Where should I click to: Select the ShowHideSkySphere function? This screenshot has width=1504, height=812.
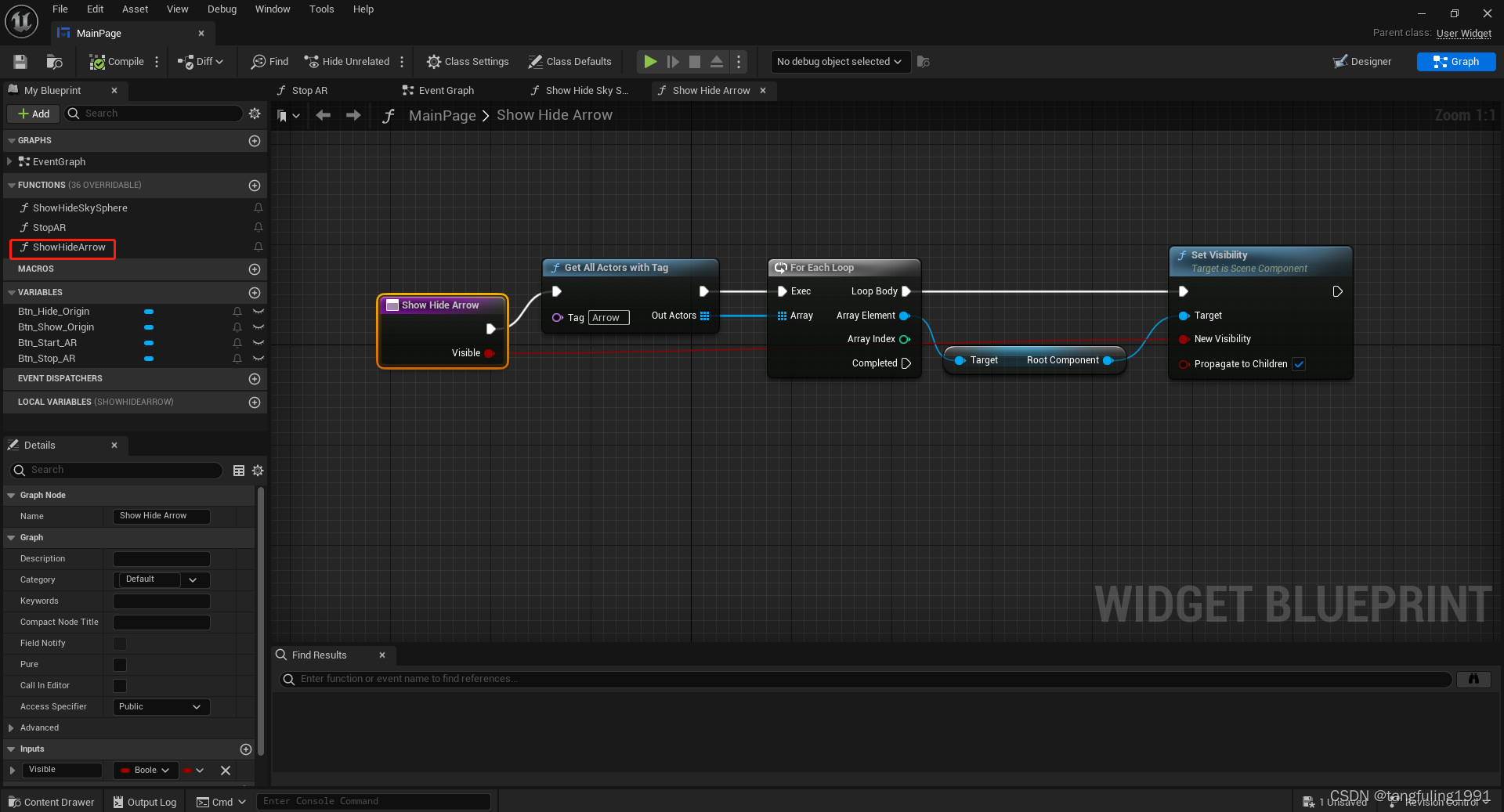point(80,208)
